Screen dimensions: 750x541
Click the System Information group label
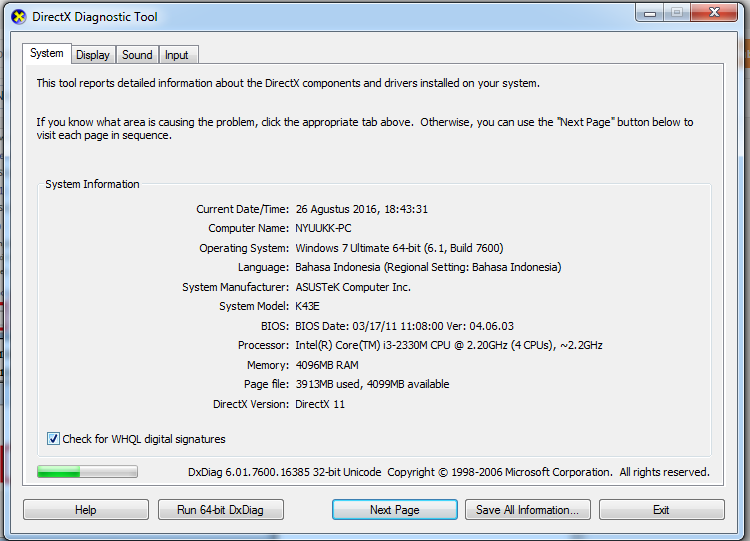pyautogui.click(x=92, y=184)
